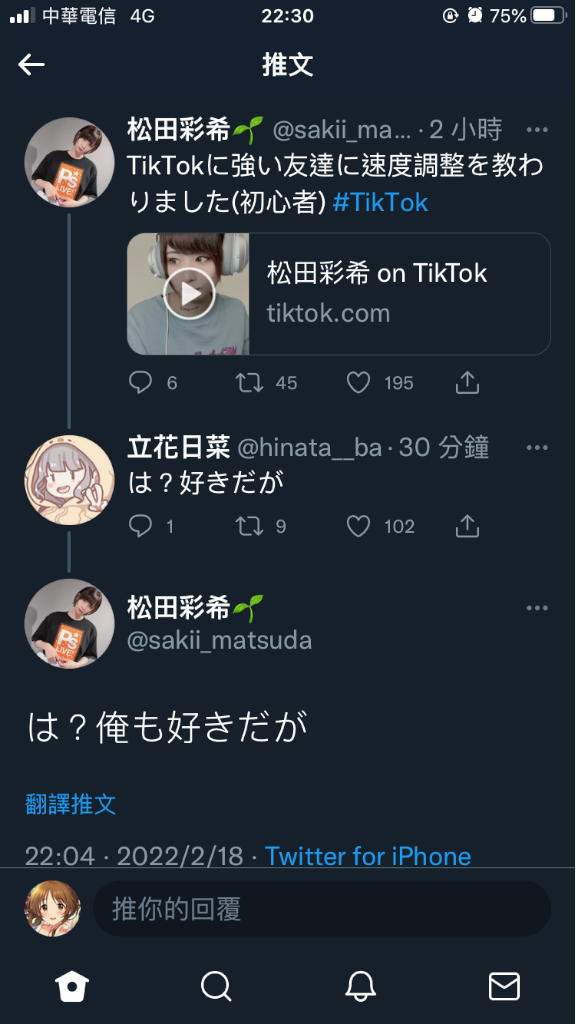The width and height of the screenshot is (576, 1024).
Task: Like 立花日菜's tweet with 102 likes
Action: pos(359,526)
